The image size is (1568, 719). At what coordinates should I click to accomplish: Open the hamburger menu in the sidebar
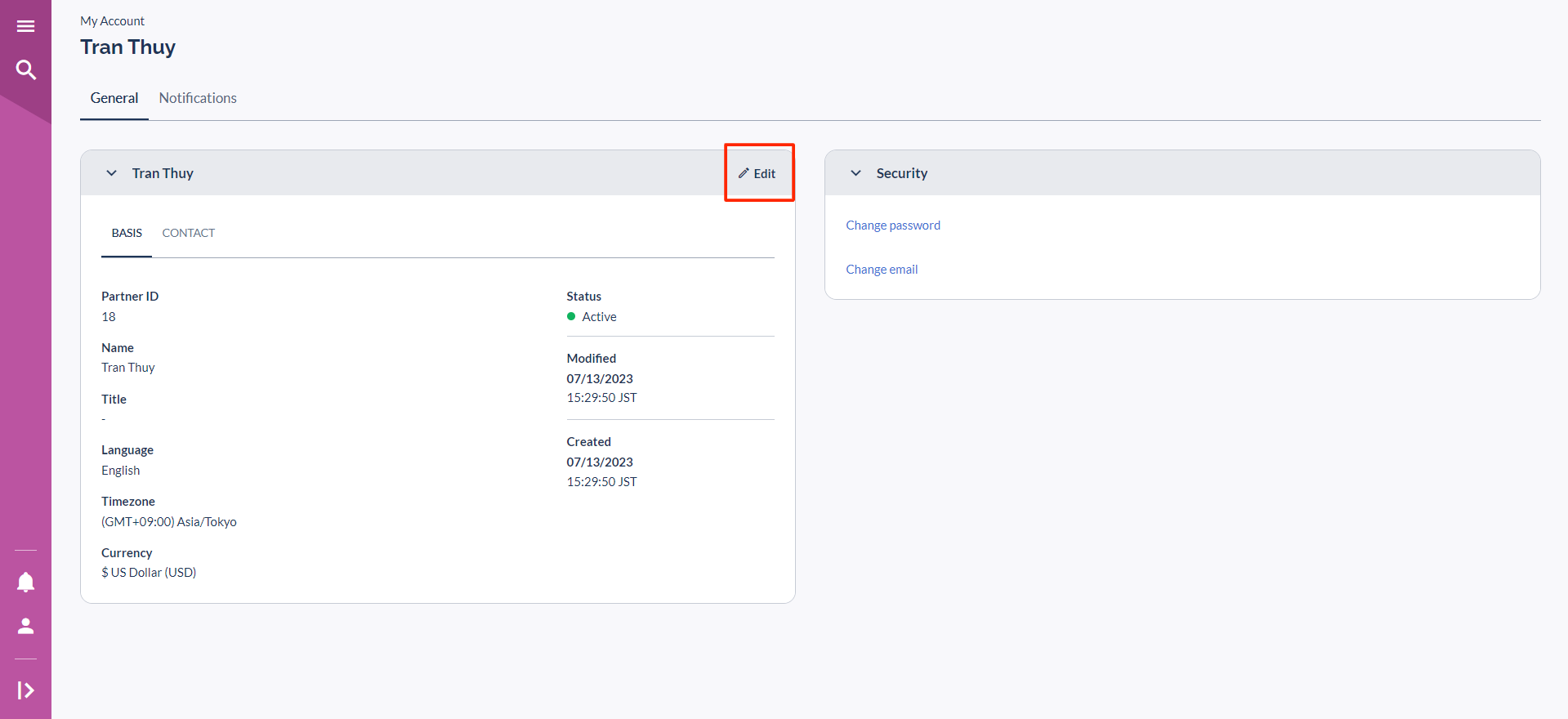point(25,26)
